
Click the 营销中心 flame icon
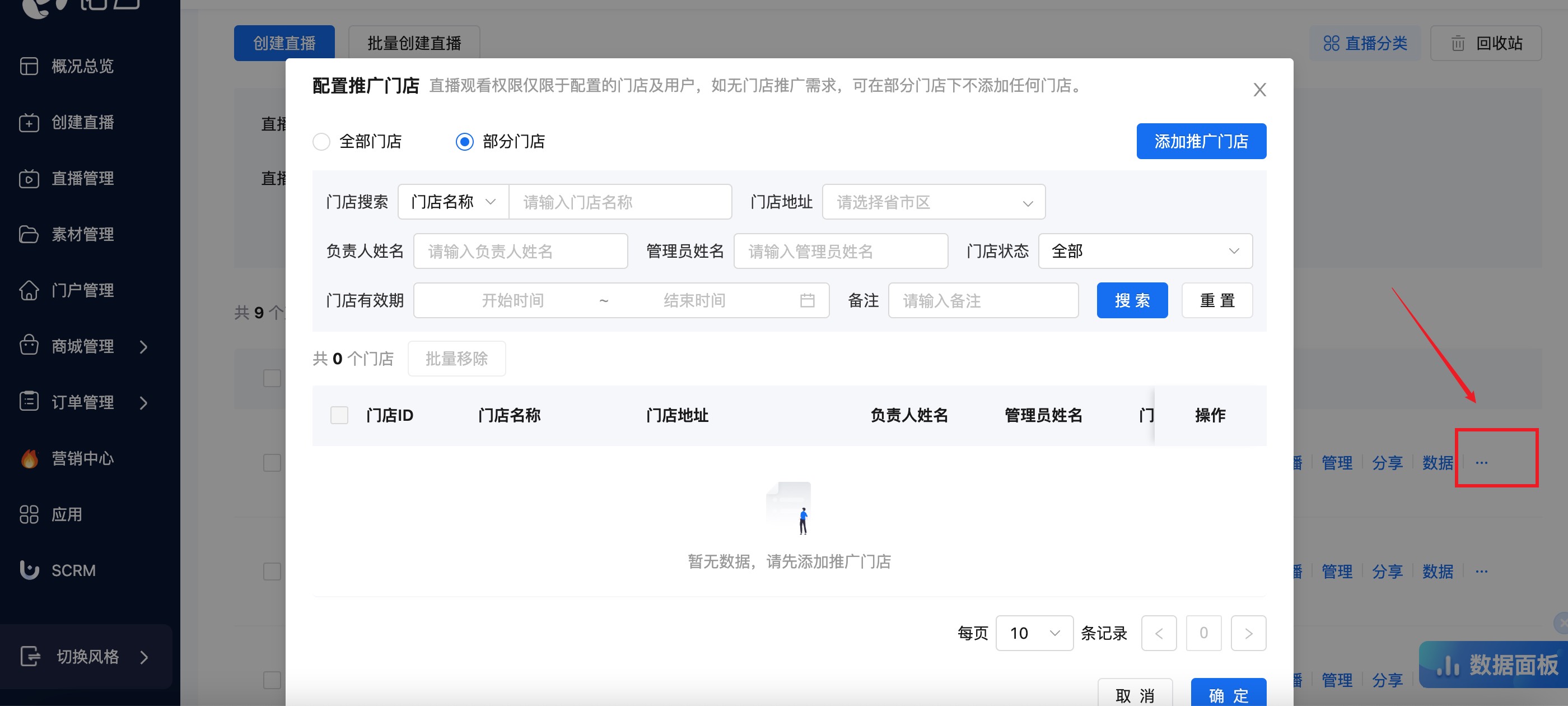pyautogui.click(x=29, y=459)
